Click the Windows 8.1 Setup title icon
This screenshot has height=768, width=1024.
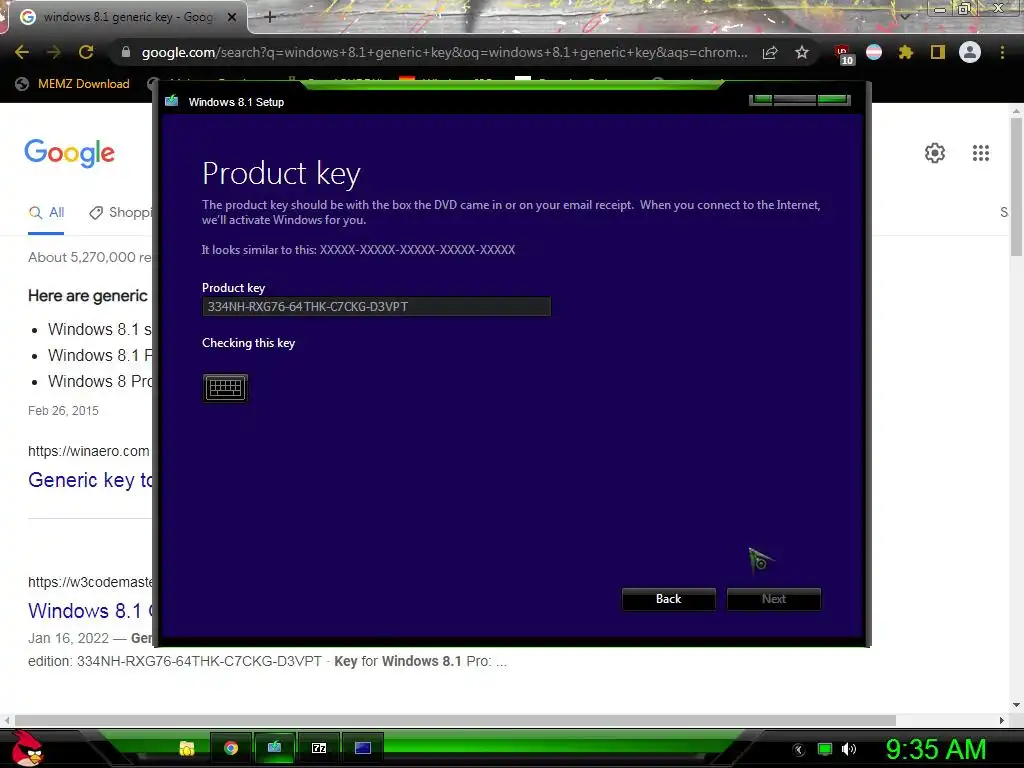click(x=172, y=101)
